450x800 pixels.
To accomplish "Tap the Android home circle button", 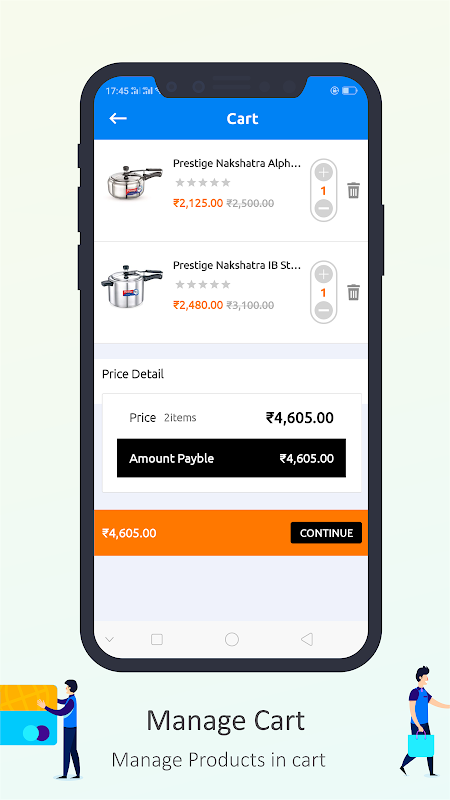I will pyautogui.click(x=232, y=639).
